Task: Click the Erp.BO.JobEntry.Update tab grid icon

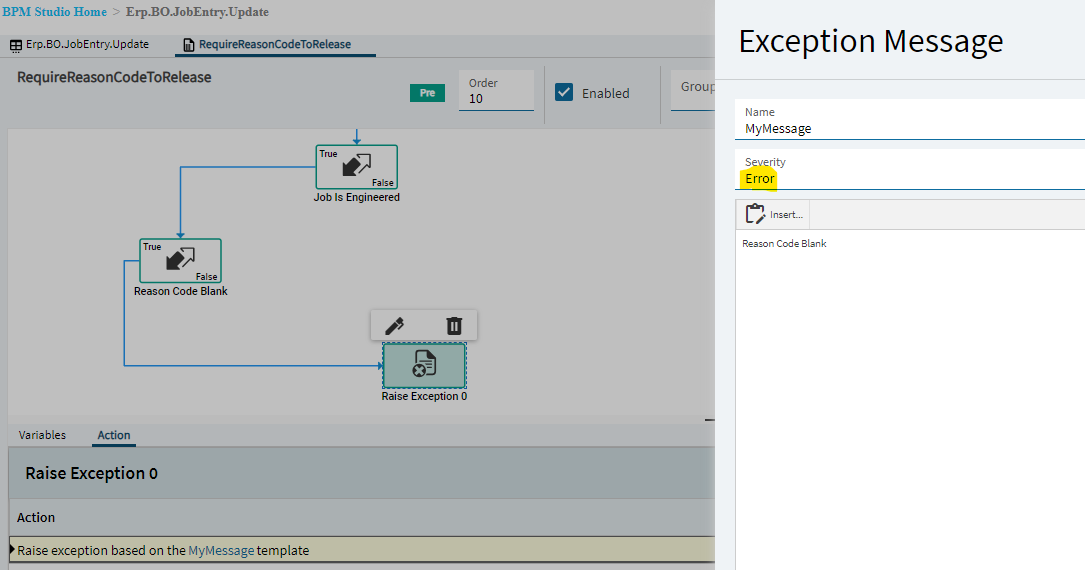Action: coord(15,45)
